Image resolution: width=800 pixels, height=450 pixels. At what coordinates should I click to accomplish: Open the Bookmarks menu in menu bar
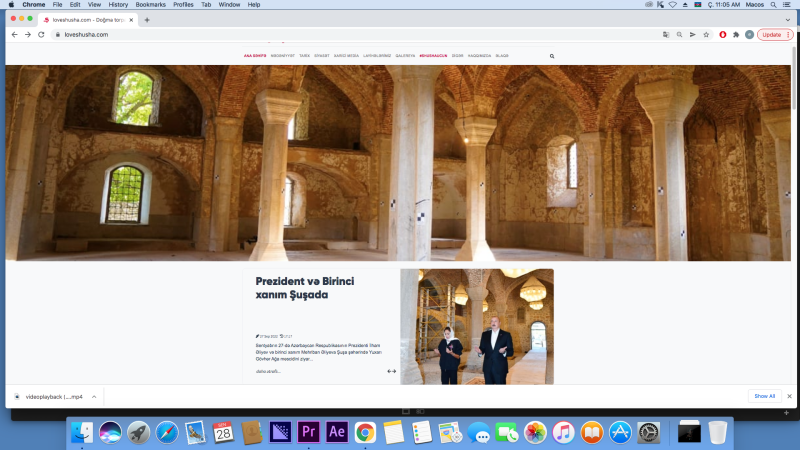tap(150, 4)
